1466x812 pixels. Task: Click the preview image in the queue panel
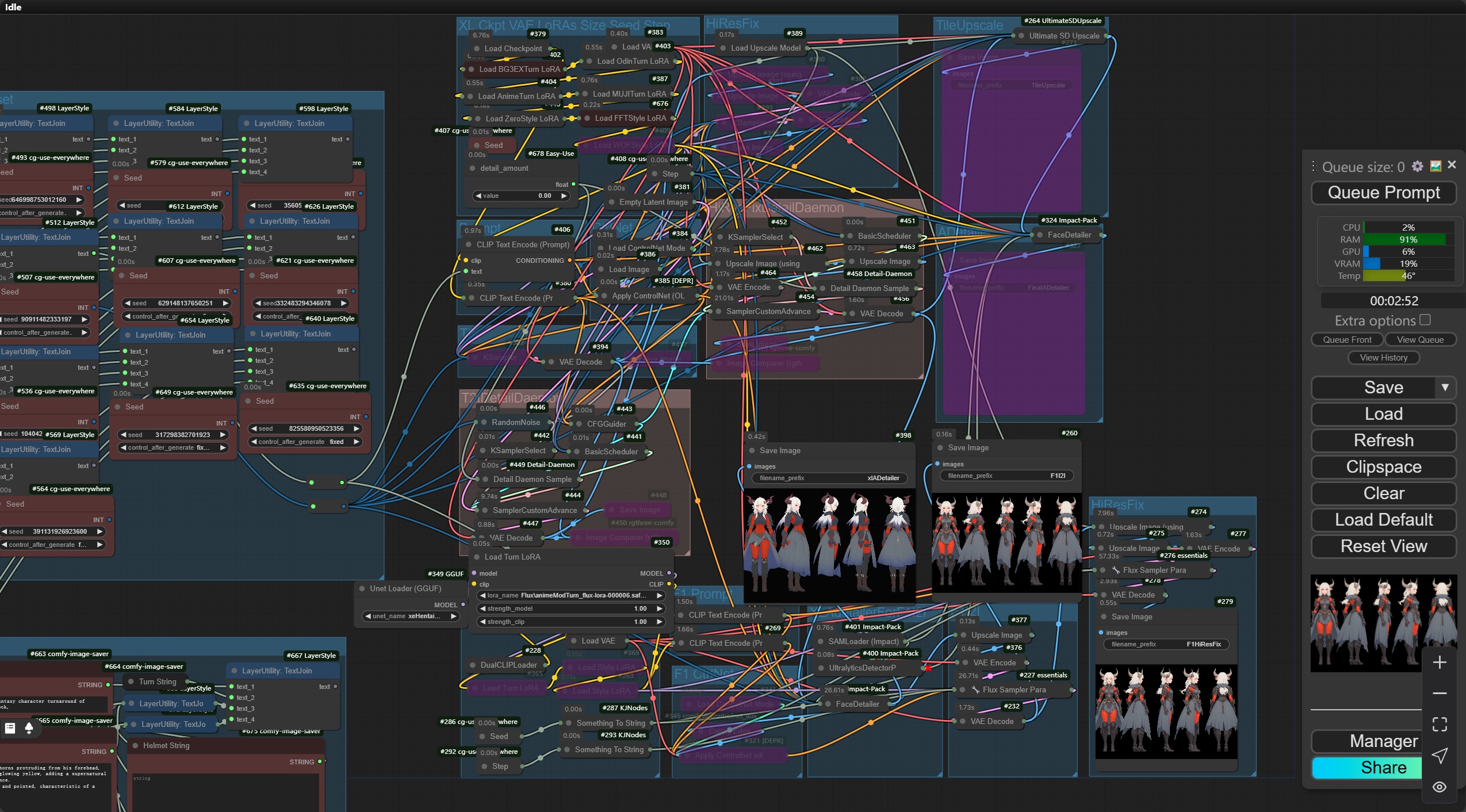(x=1383, y=623)
